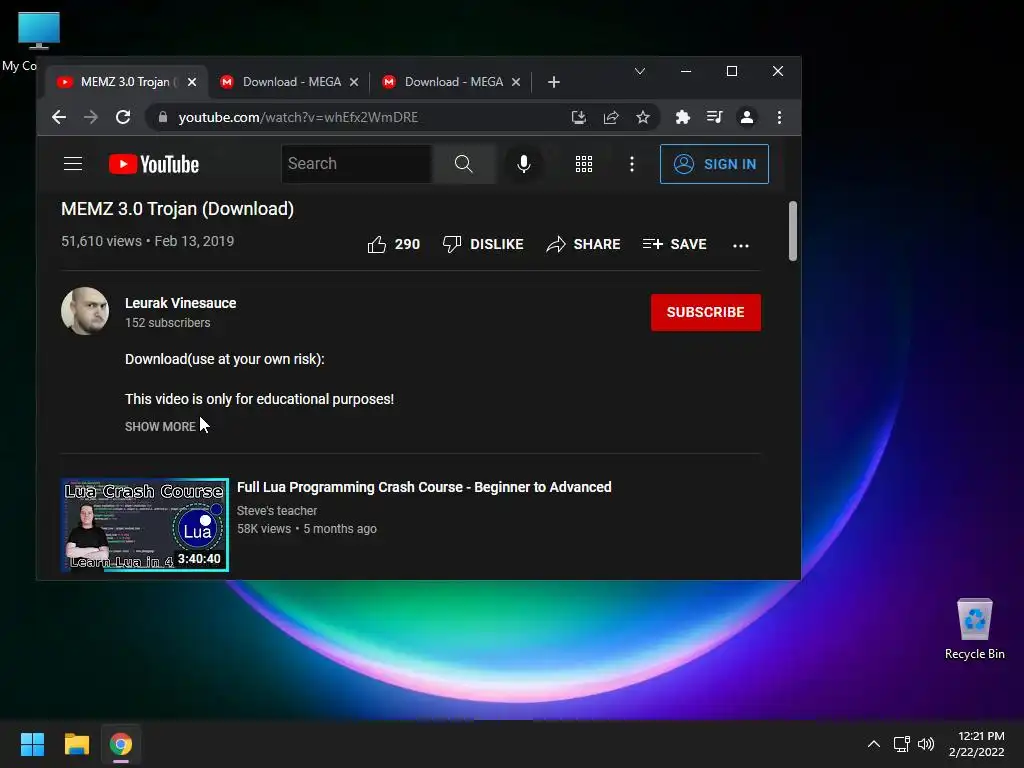Click the 51,610 views text
The image size is (1024, 768).
[101, 241]
